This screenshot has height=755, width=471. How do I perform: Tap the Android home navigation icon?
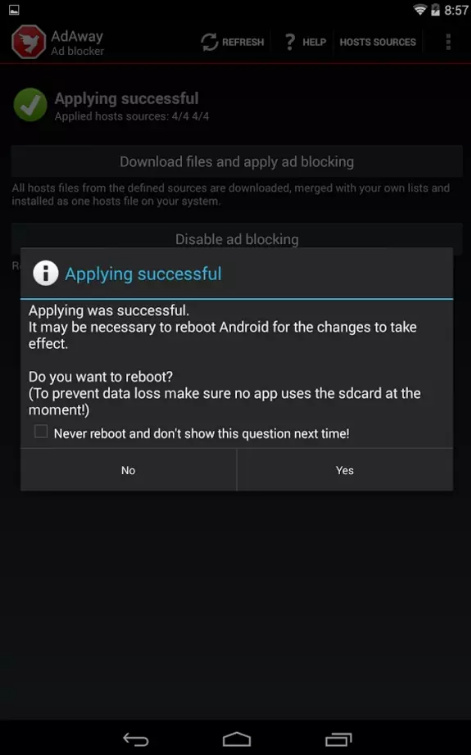click(x=236, y=739)
